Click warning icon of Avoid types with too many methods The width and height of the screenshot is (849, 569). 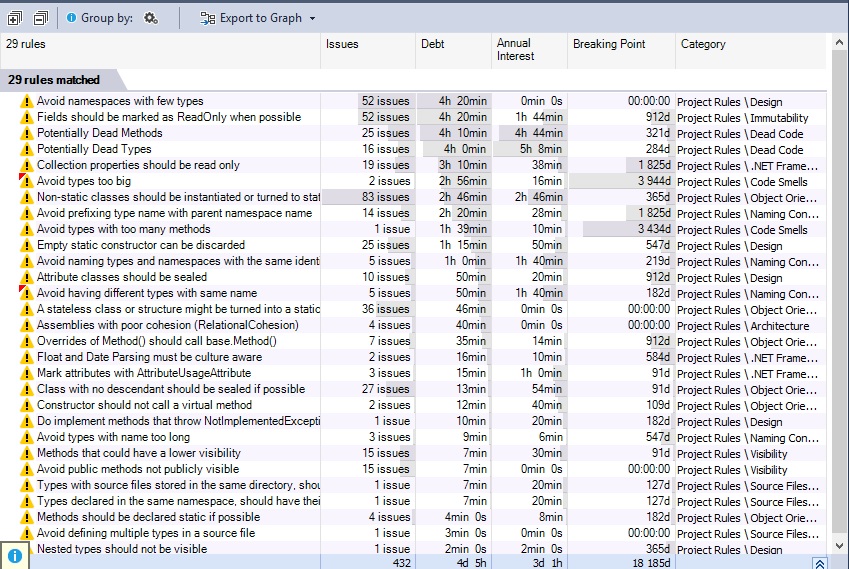[x=26, y=229]
